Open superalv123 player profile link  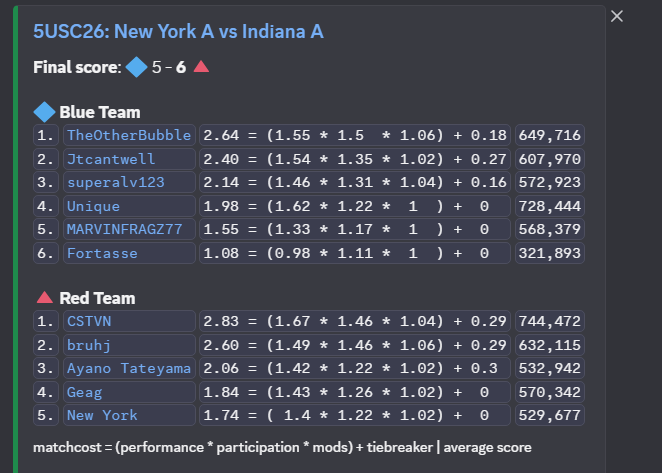[x=116, y=182]
